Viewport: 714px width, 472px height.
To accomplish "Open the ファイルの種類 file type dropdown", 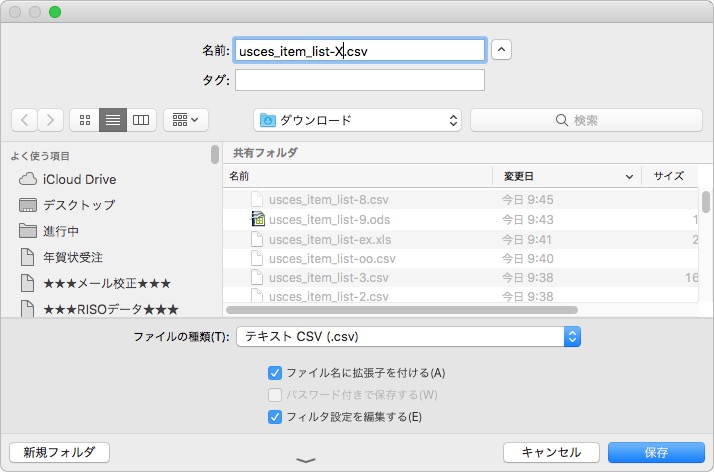I will pyautogui.click(x=408, y=336).
